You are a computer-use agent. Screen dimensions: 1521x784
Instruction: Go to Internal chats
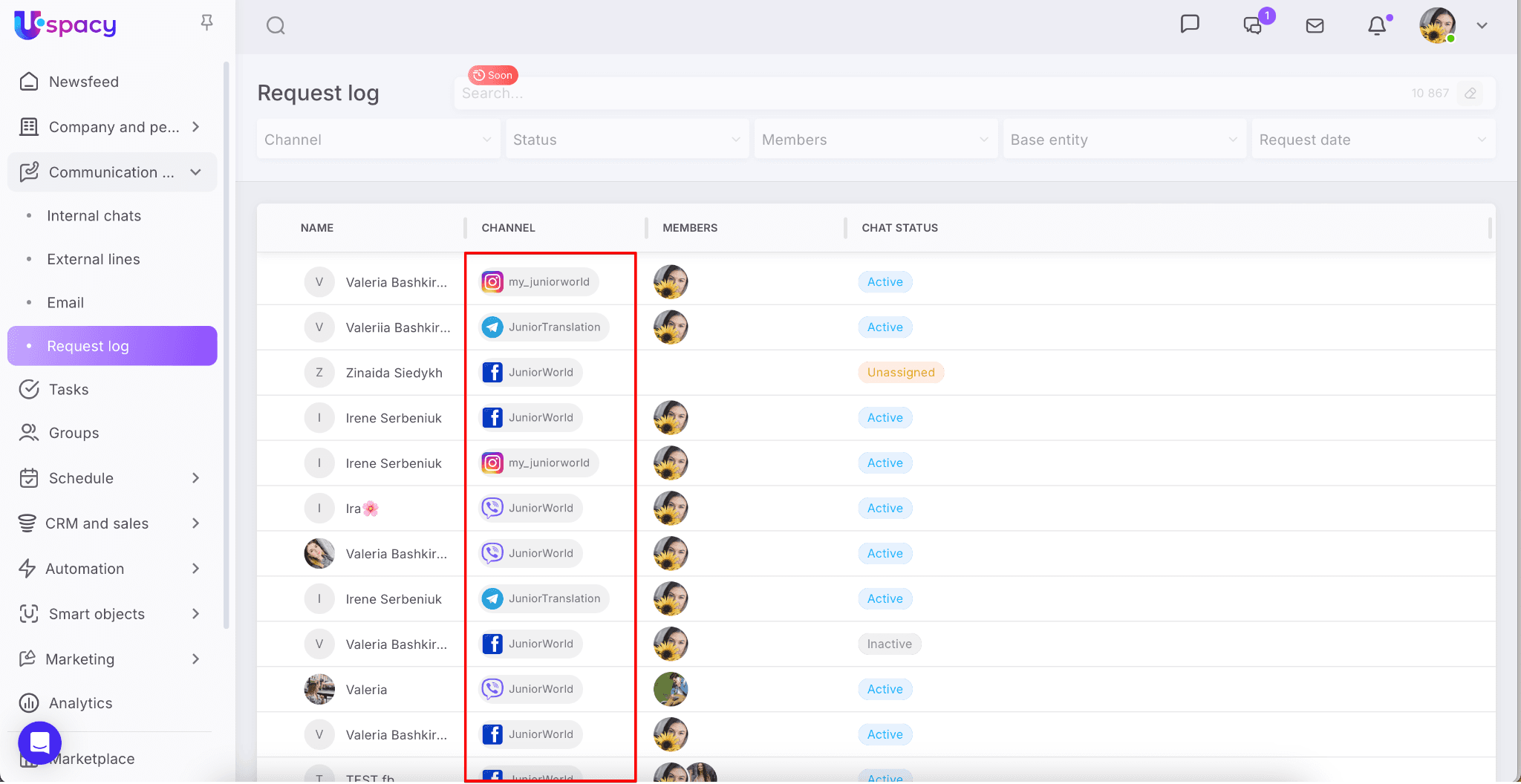94,216
